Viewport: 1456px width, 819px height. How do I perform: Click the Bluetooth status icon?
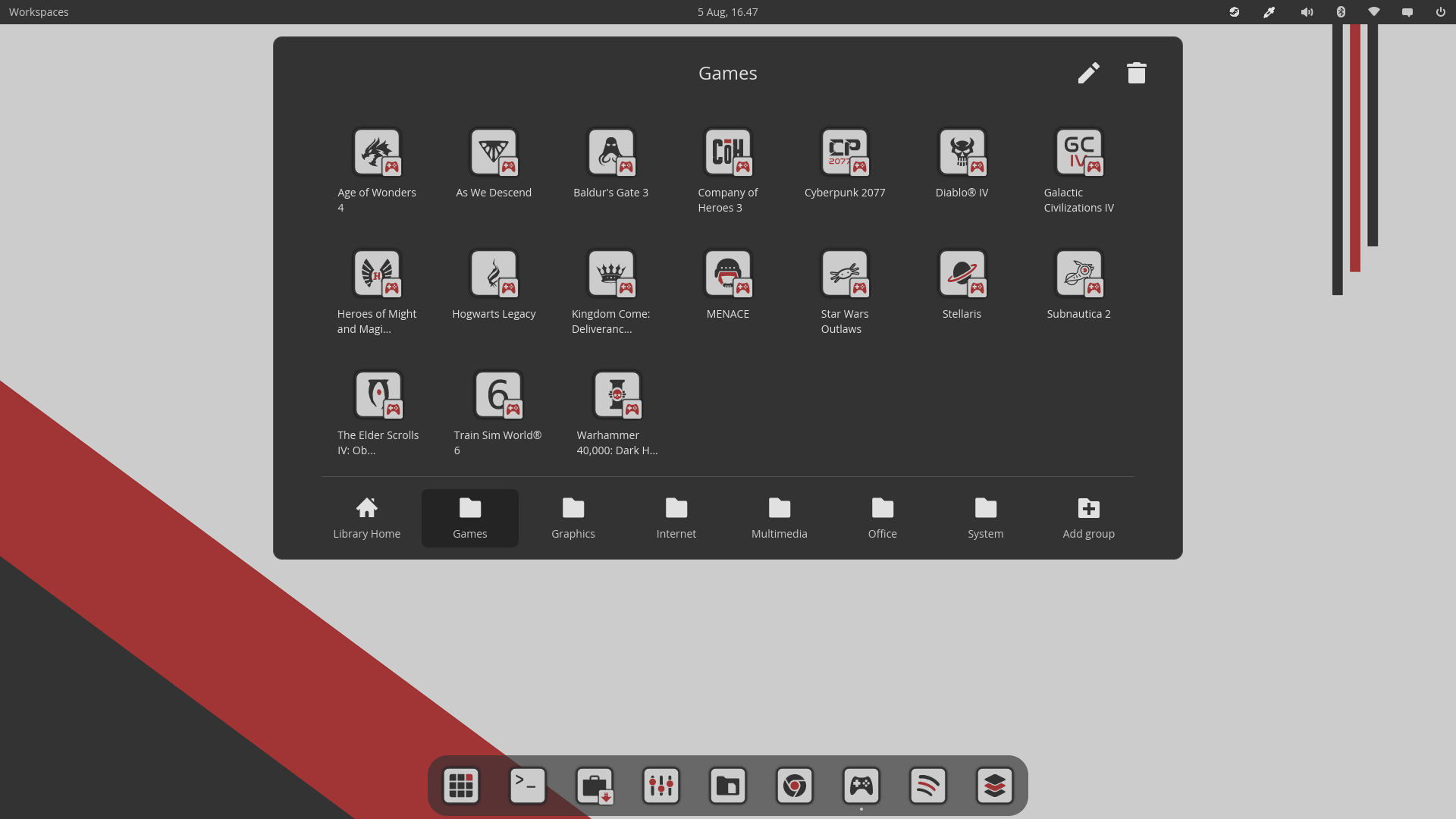pos(1341,12)
